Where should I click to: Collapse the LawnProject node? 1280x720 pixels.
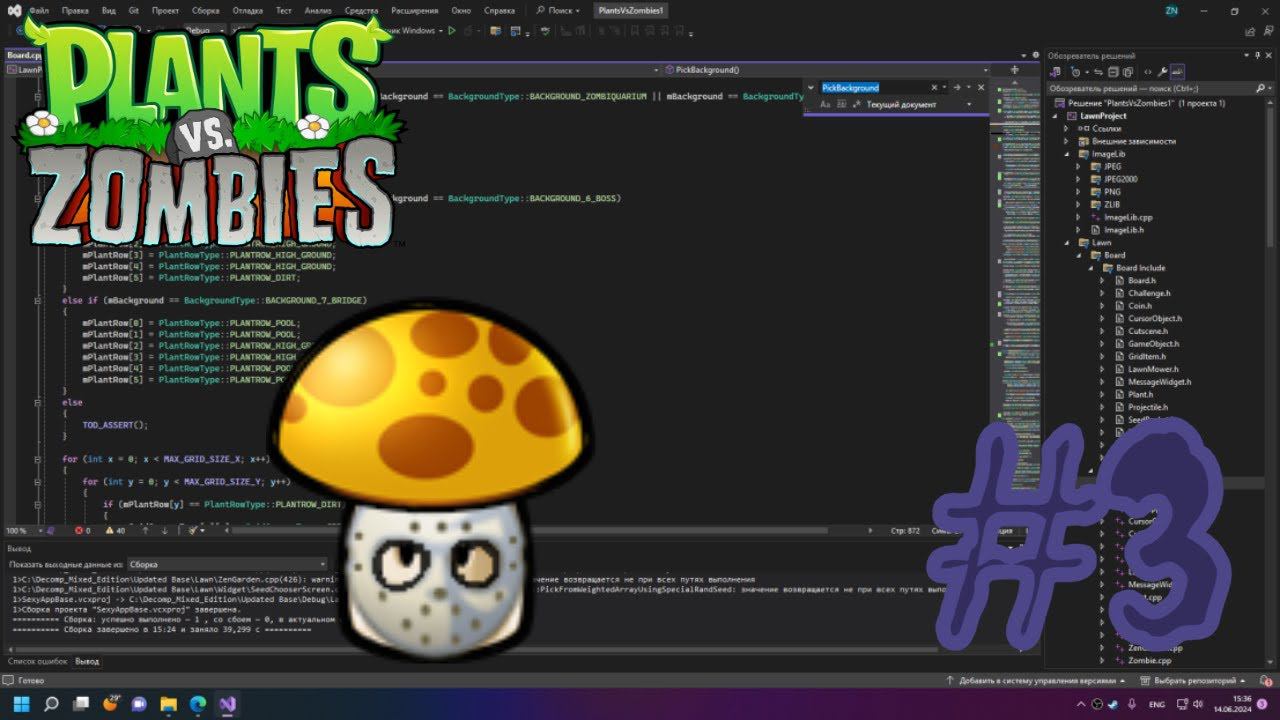tap(1055, 116)
